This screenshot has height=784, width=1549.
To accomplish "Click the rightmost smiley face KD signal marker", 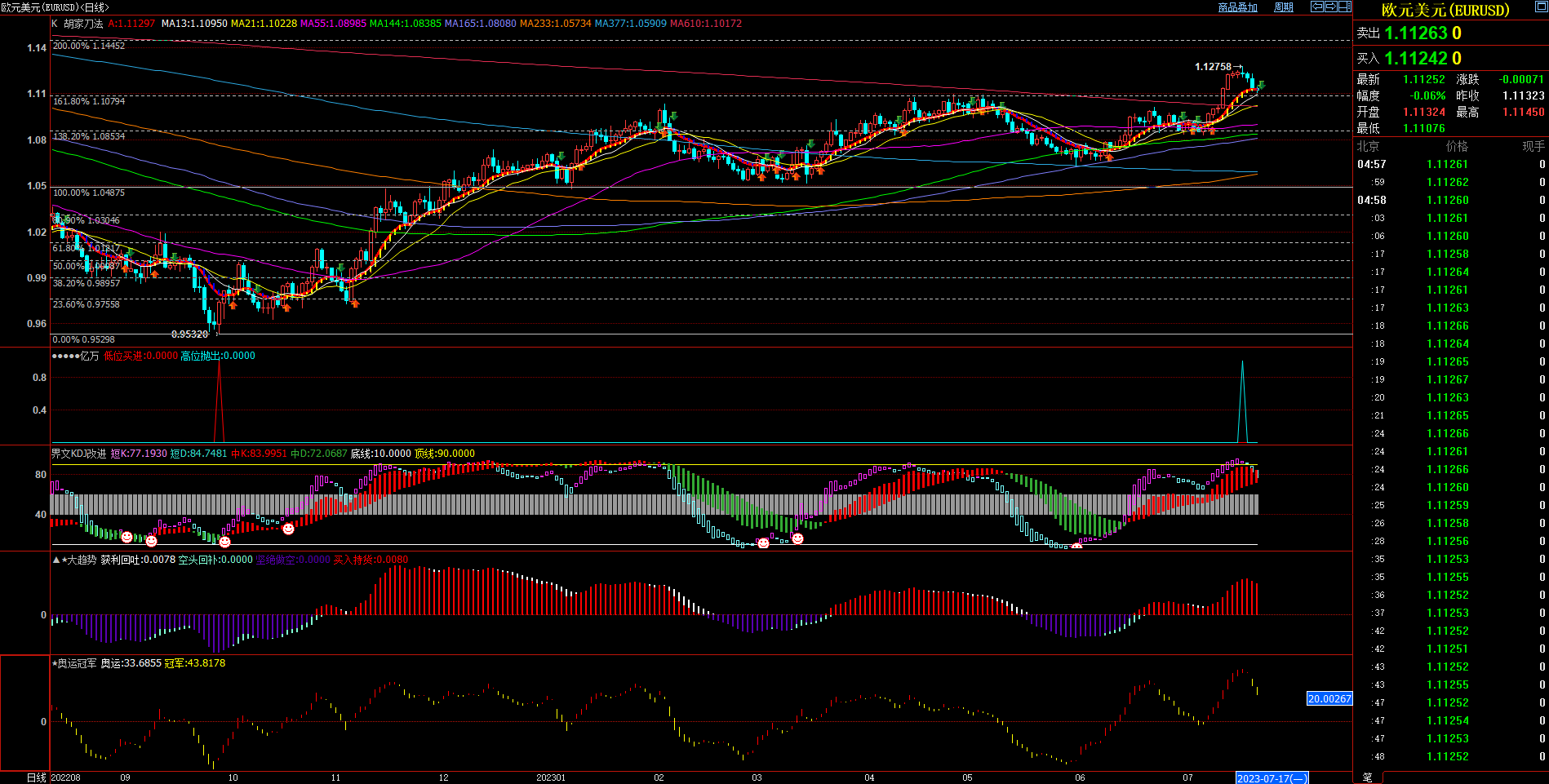I will pyautogui.click(x=797, y=538).
